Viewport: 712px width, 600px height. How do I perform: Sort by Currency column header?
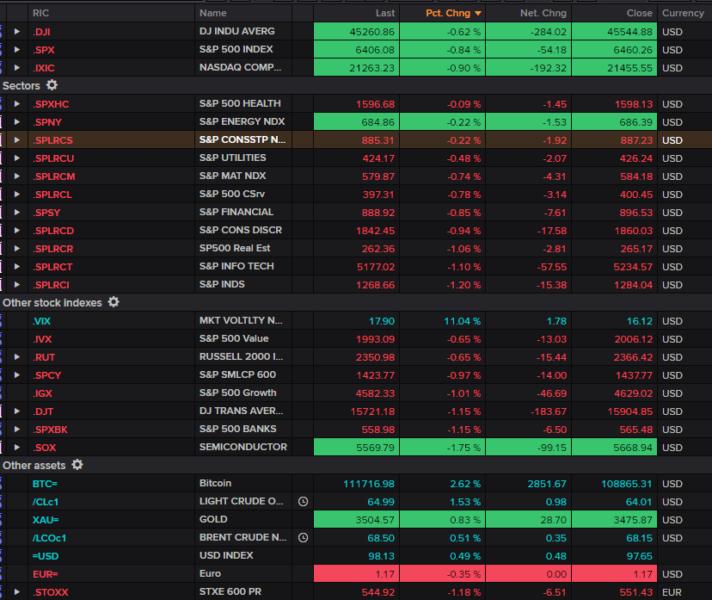[x=682, y=13]
